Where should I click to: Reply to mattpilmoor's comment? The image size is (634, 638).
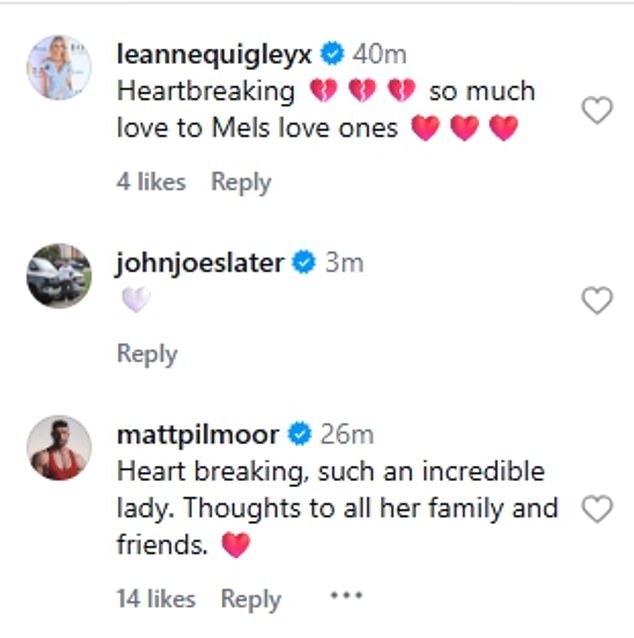click(251, 598)
